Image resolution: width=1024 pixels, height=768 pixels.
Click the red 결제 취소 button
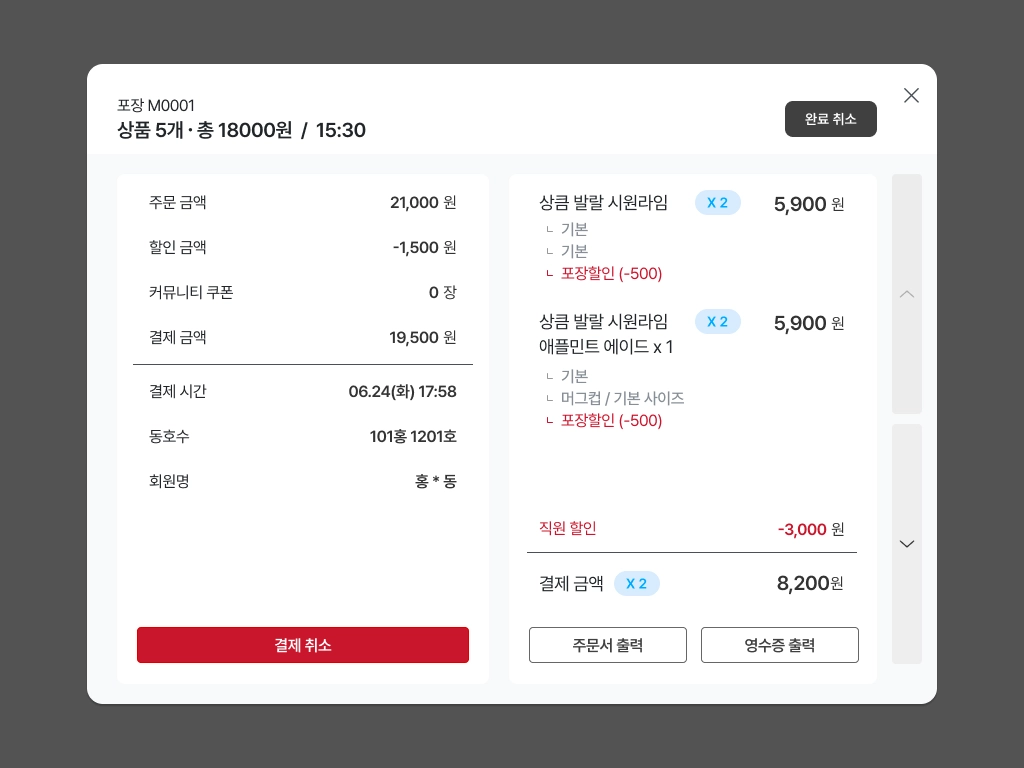pos(303,645)
